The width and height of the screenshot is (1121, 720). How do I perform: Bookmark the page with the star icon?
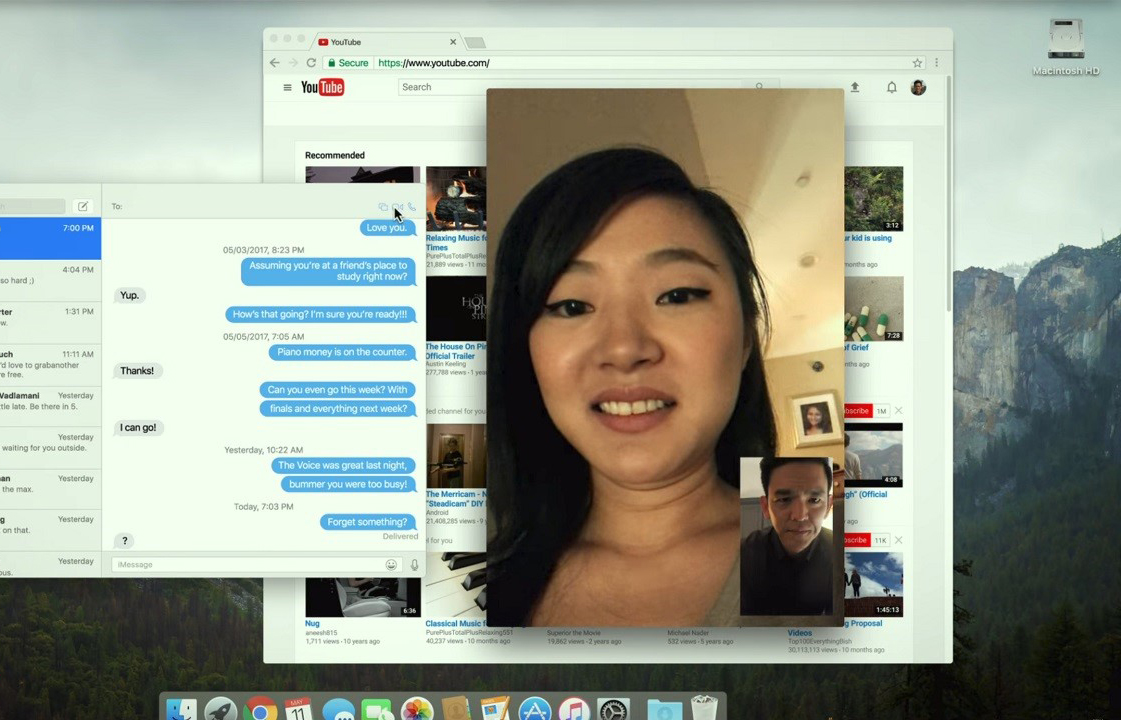(x=917, y=63)
